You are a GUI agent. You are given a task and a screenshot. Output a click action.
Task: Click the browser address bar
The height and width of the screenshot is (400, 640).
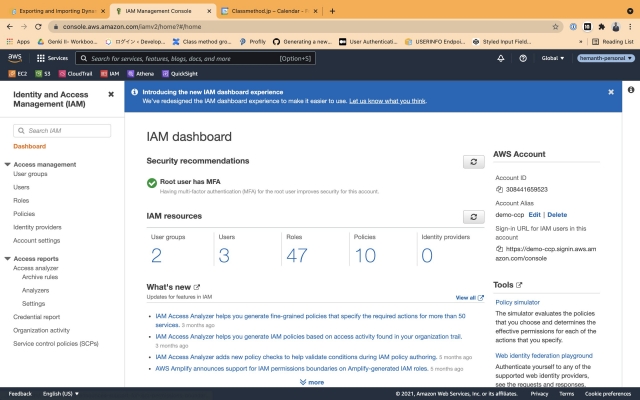tap(306, 27)
